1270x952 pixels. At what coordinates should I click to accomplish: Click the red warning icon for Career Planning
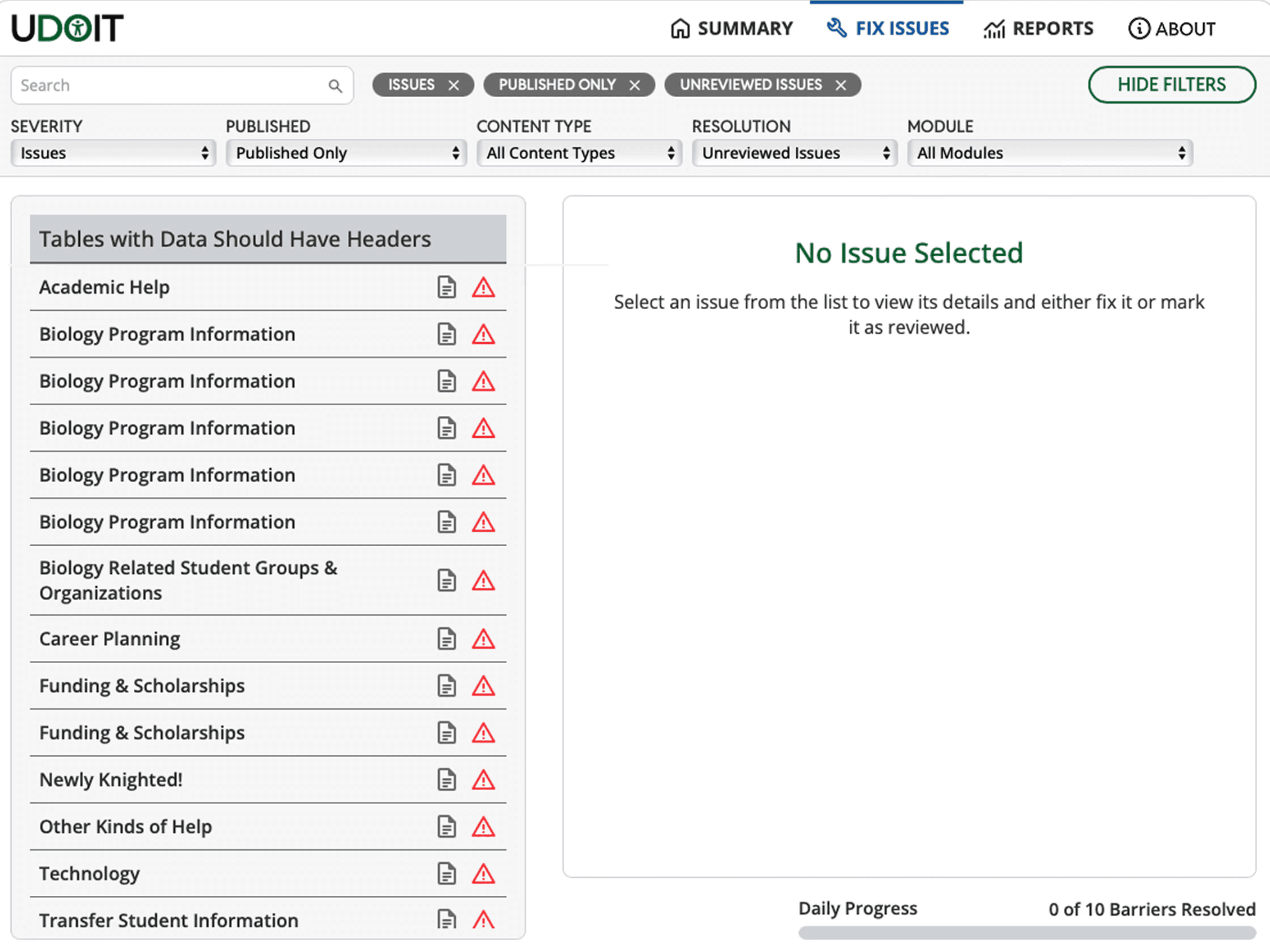click(483, 639)
